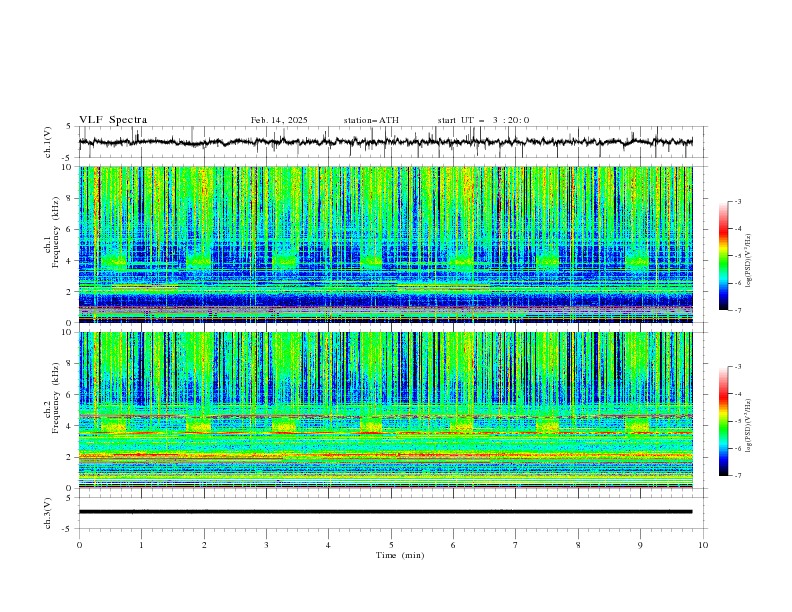Screen dimensions: 792x612
Task: Click the "station=ATH" label
Action: click(371, 120)
